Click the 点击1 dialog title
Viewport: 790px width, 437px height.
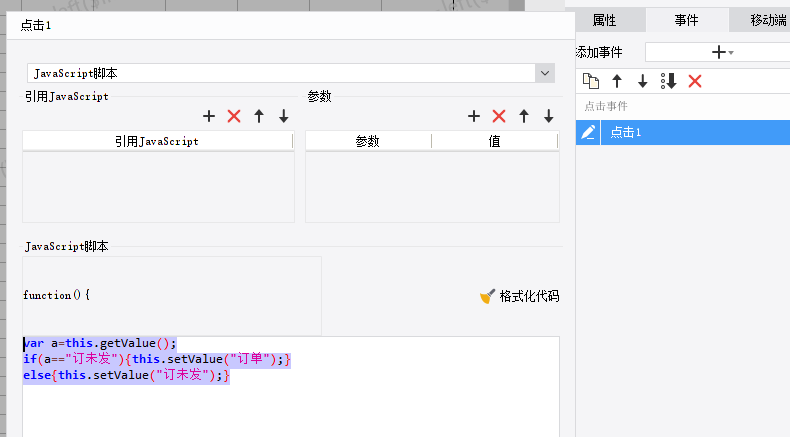36,25
